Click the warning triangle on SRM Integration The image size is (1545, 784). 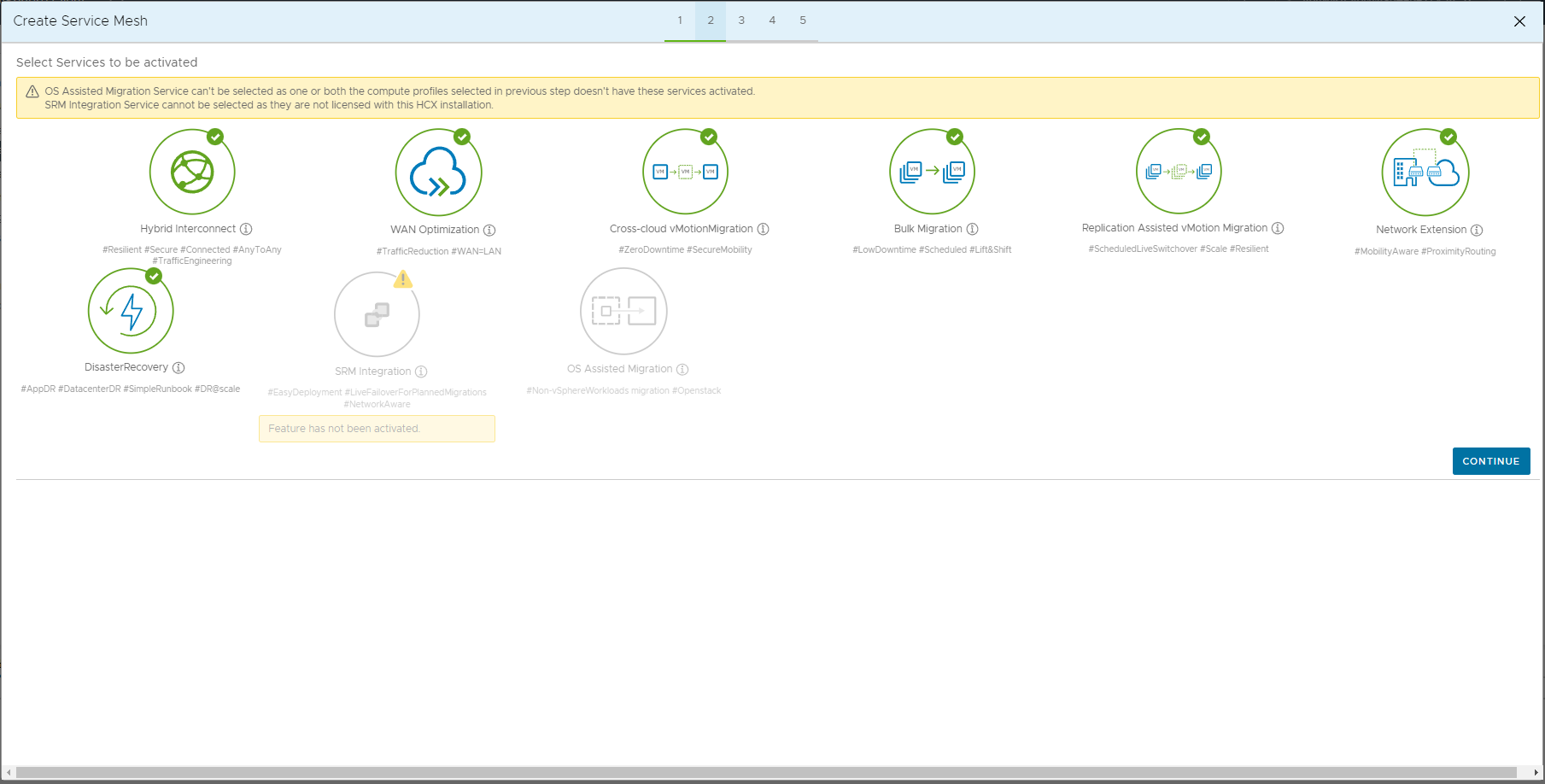[403, 279]
